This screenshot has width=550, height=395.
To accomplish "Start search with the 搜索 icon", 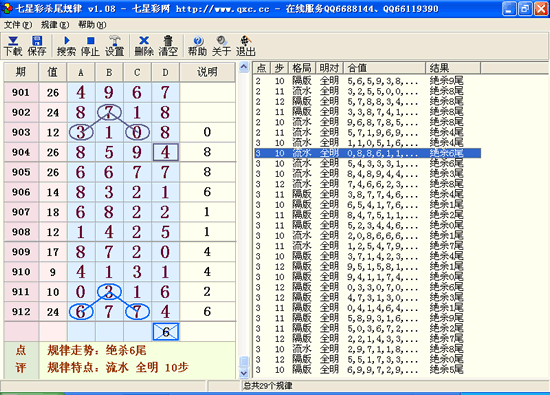I will click(66, 46).
